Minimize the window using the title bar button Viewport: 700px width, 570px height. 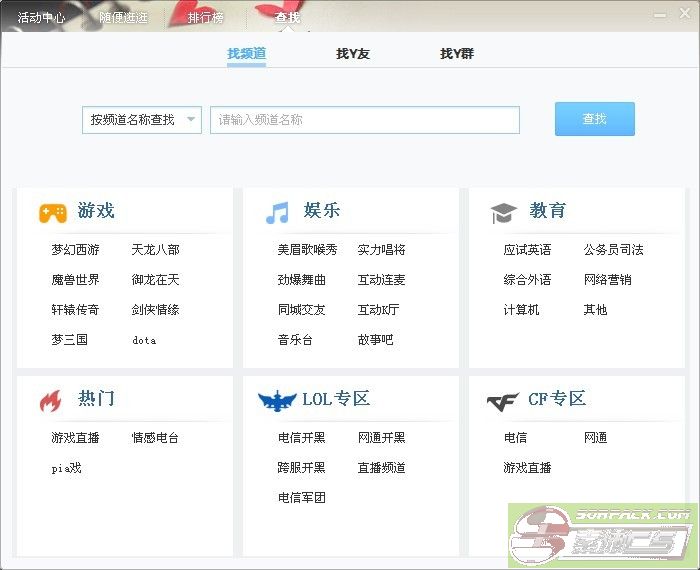tap(660, 15)
